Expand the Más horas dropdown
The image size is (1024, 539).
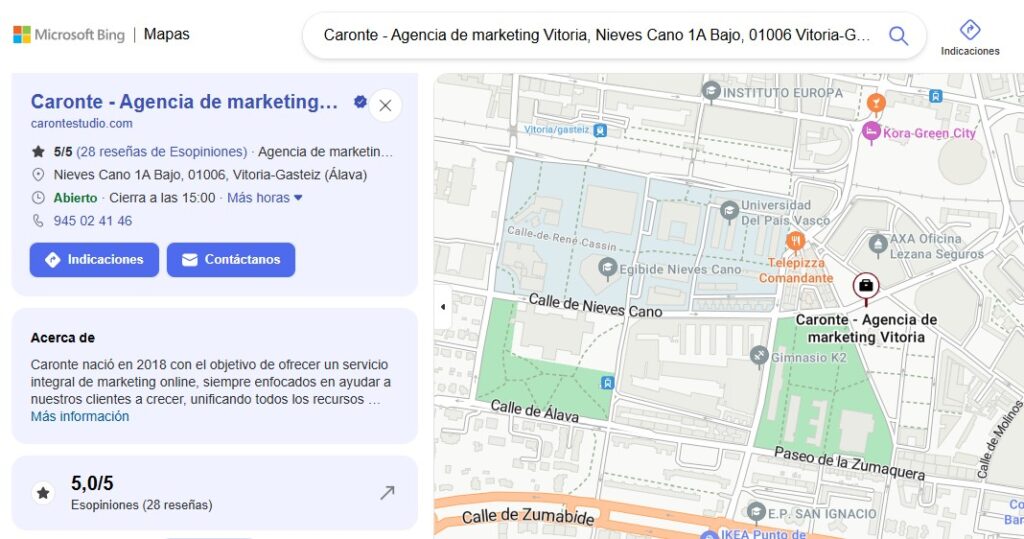(264, 197)
